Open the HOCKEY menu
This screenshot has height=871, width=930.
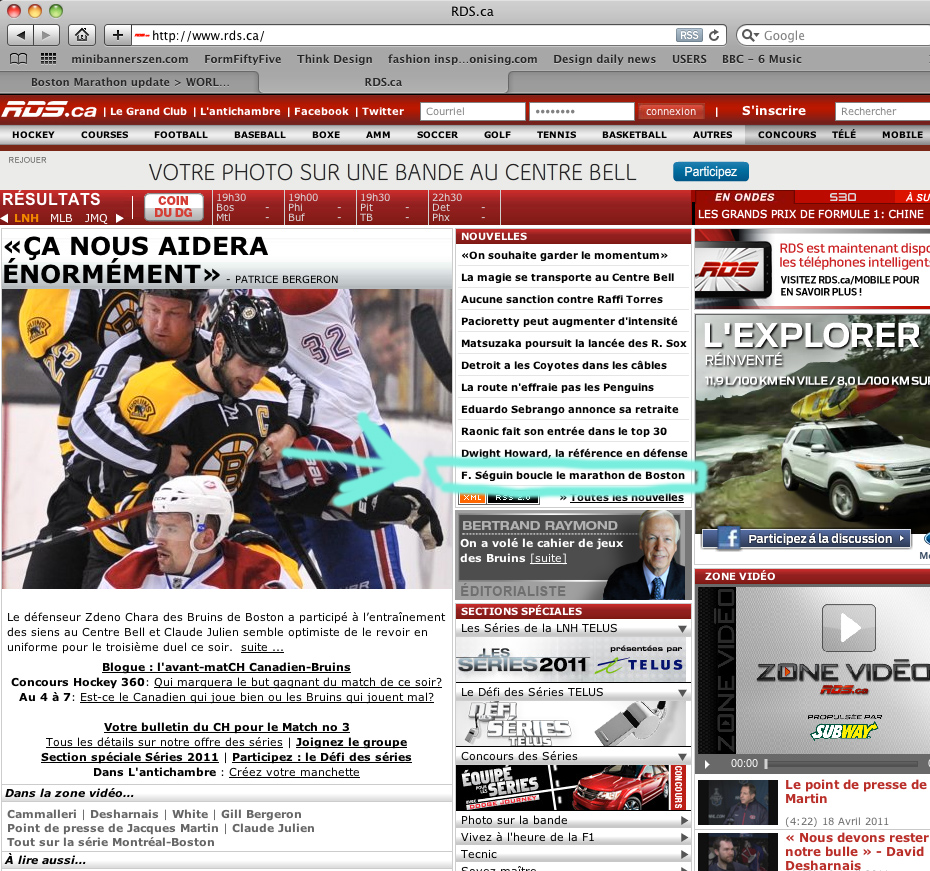click(33, 135)
